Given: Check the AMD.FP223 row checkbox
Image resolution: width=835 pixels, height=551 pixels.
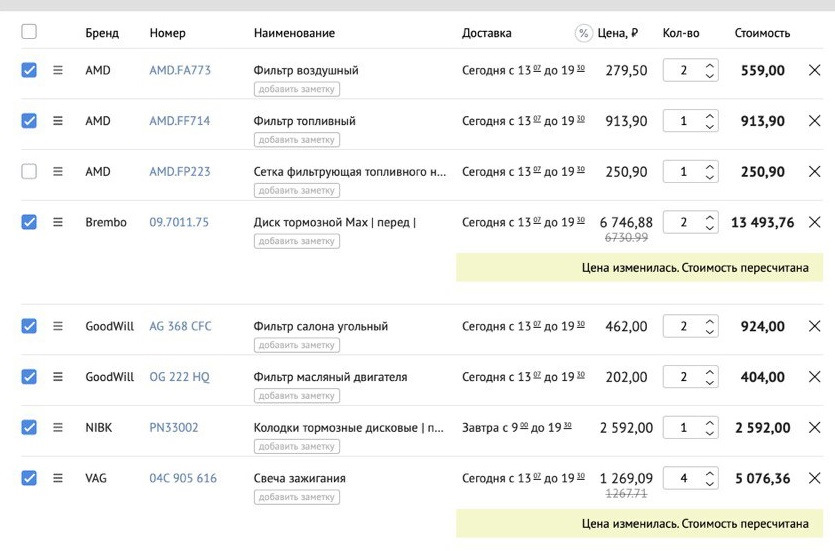Looking at the screenshot, I should point(29,171).
